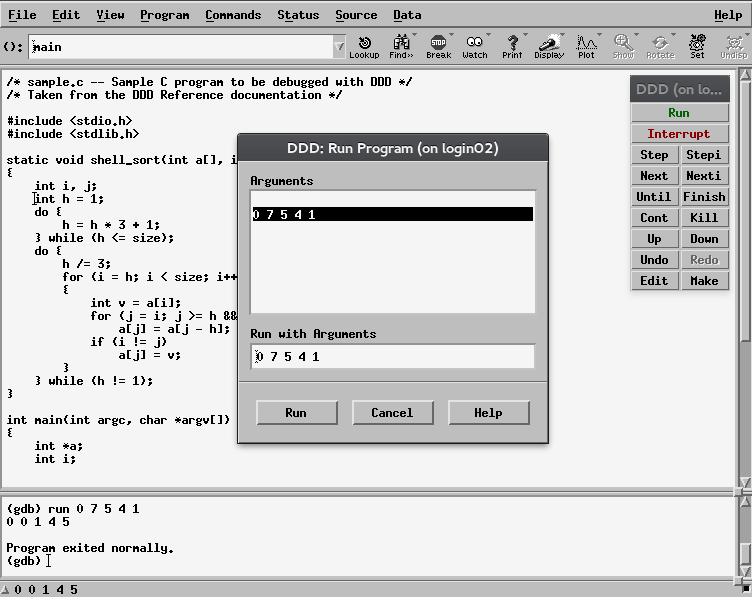Open the Source menu
Viewport: 752px width, 597px height.
pos(356,15)
